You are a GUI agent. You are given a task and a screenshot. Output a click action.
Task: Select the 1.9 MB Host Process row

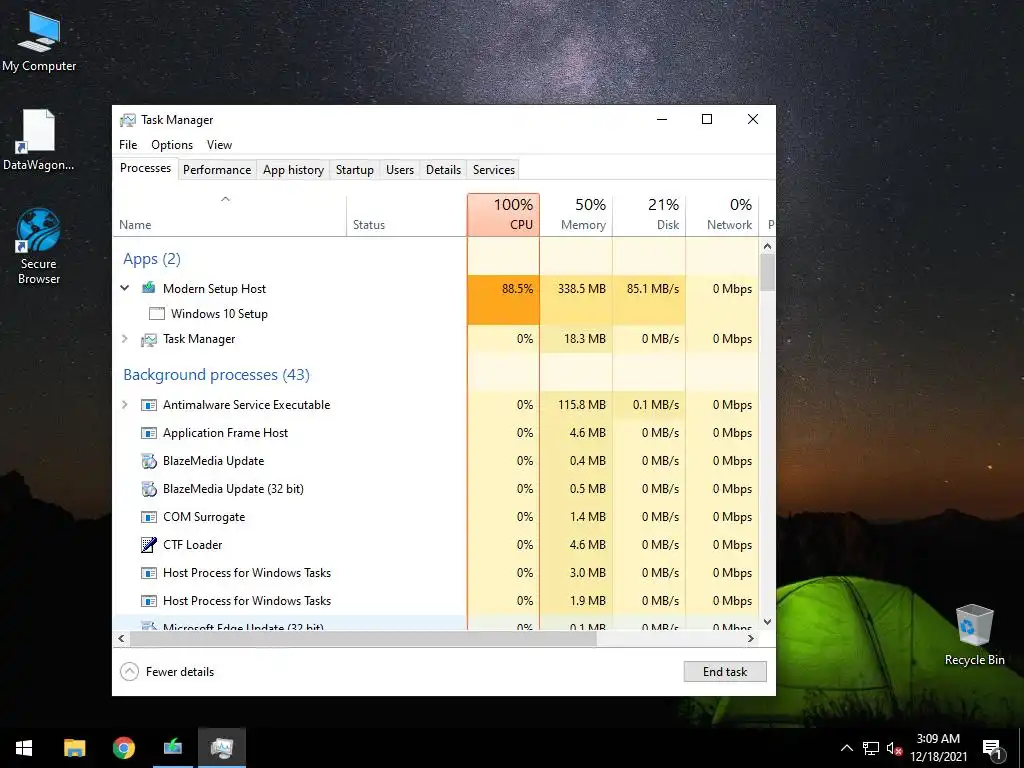tap(436, 601)
